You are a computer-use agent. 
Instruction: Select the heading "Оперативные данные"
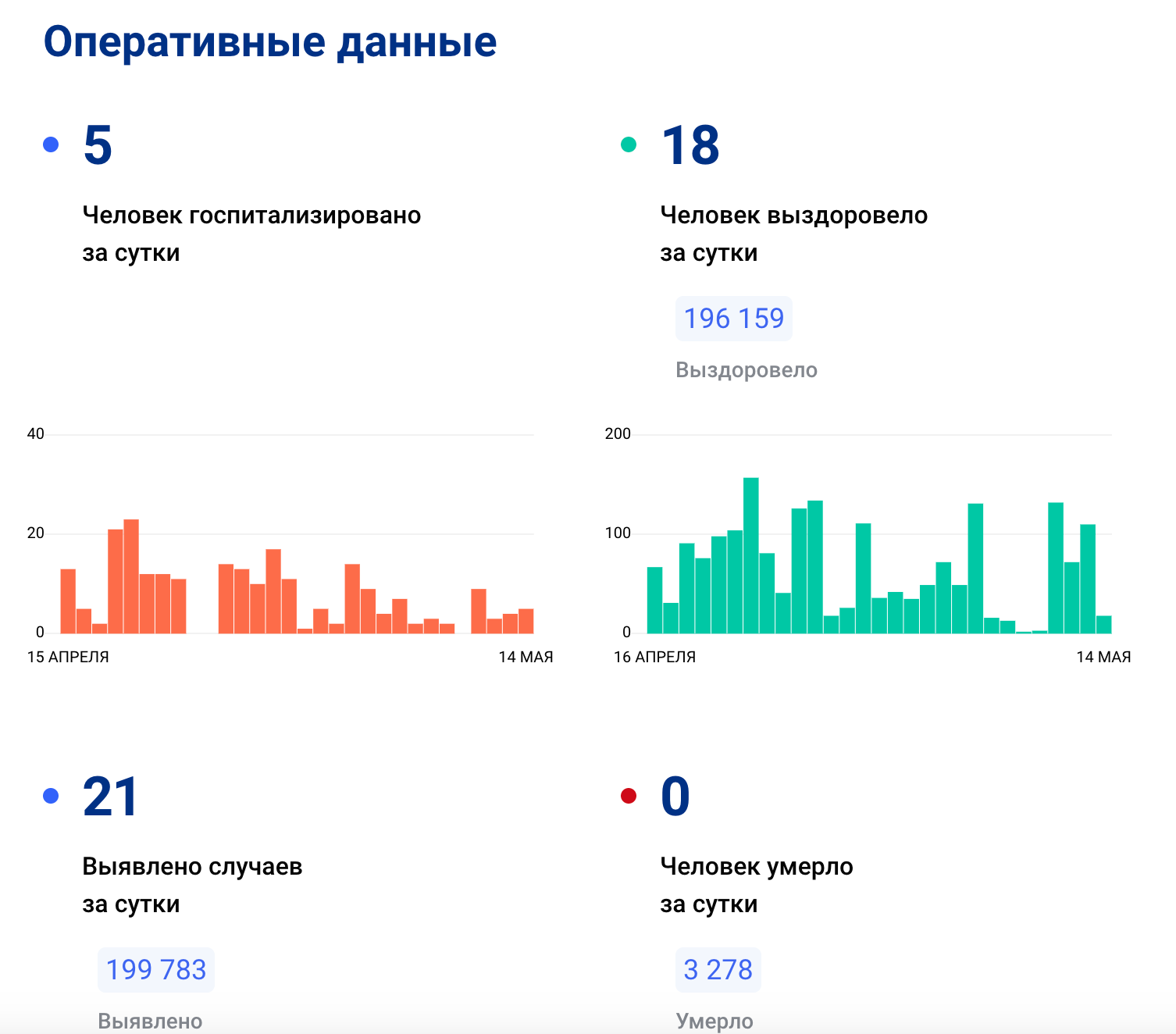[x=270, y=41]
